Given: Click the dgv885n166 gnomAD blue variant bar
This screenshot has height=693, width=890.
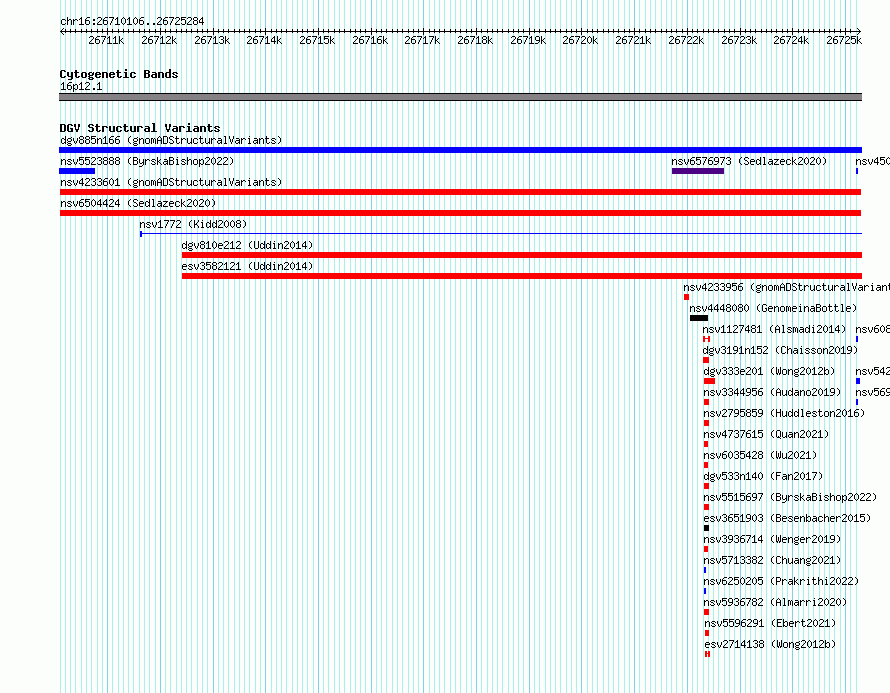Looking at the screenshot, I should 460,150.
